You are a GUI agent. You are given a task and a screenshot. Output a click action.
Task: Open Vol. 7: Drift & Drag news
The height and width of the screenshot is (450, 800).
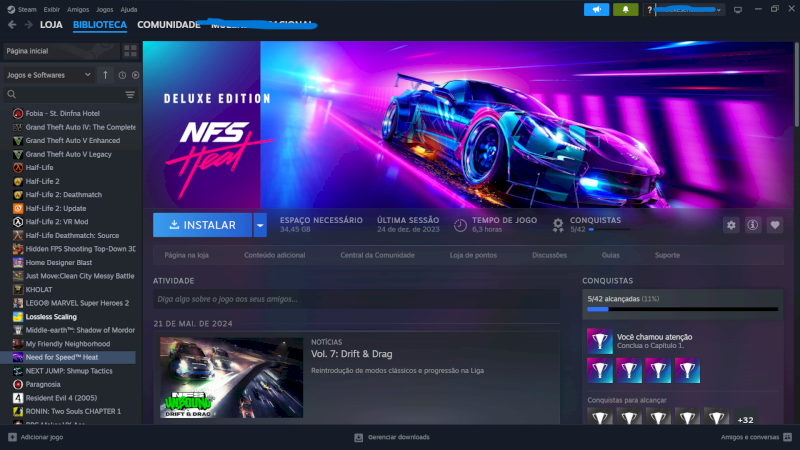(352, 354)
